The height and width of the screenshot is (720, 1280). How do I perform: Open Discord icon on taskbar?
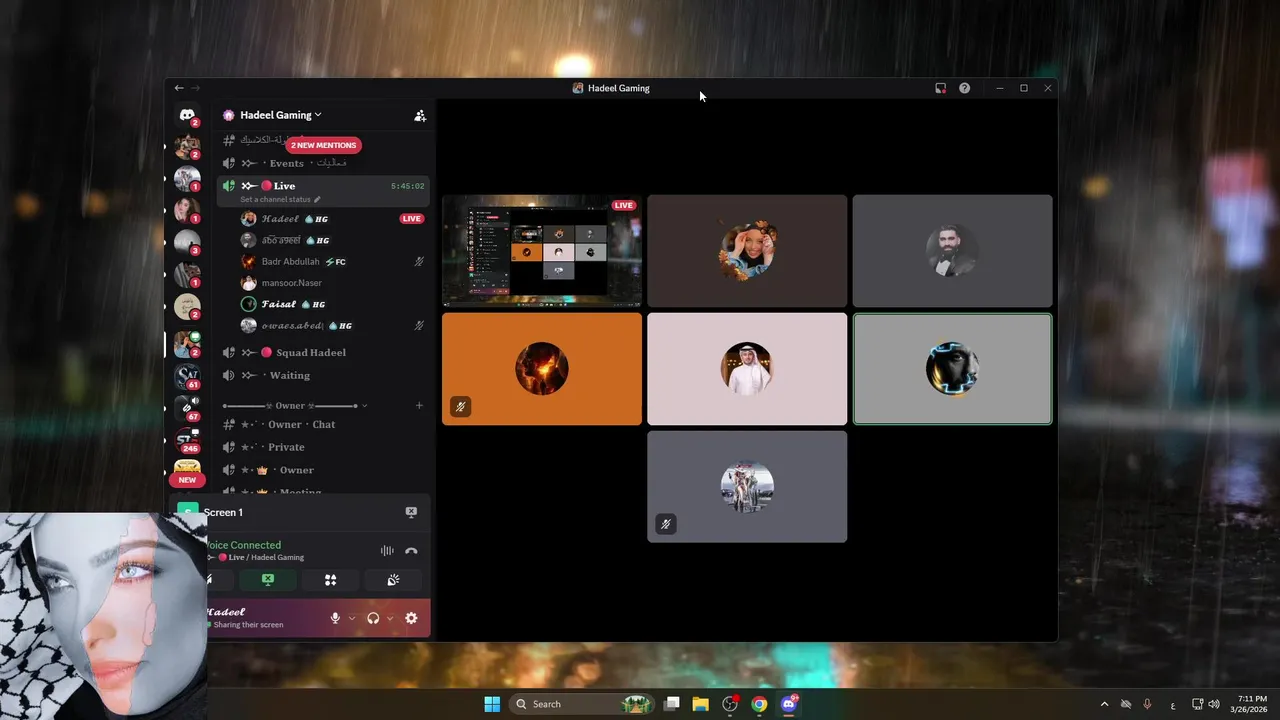point(789,704)
